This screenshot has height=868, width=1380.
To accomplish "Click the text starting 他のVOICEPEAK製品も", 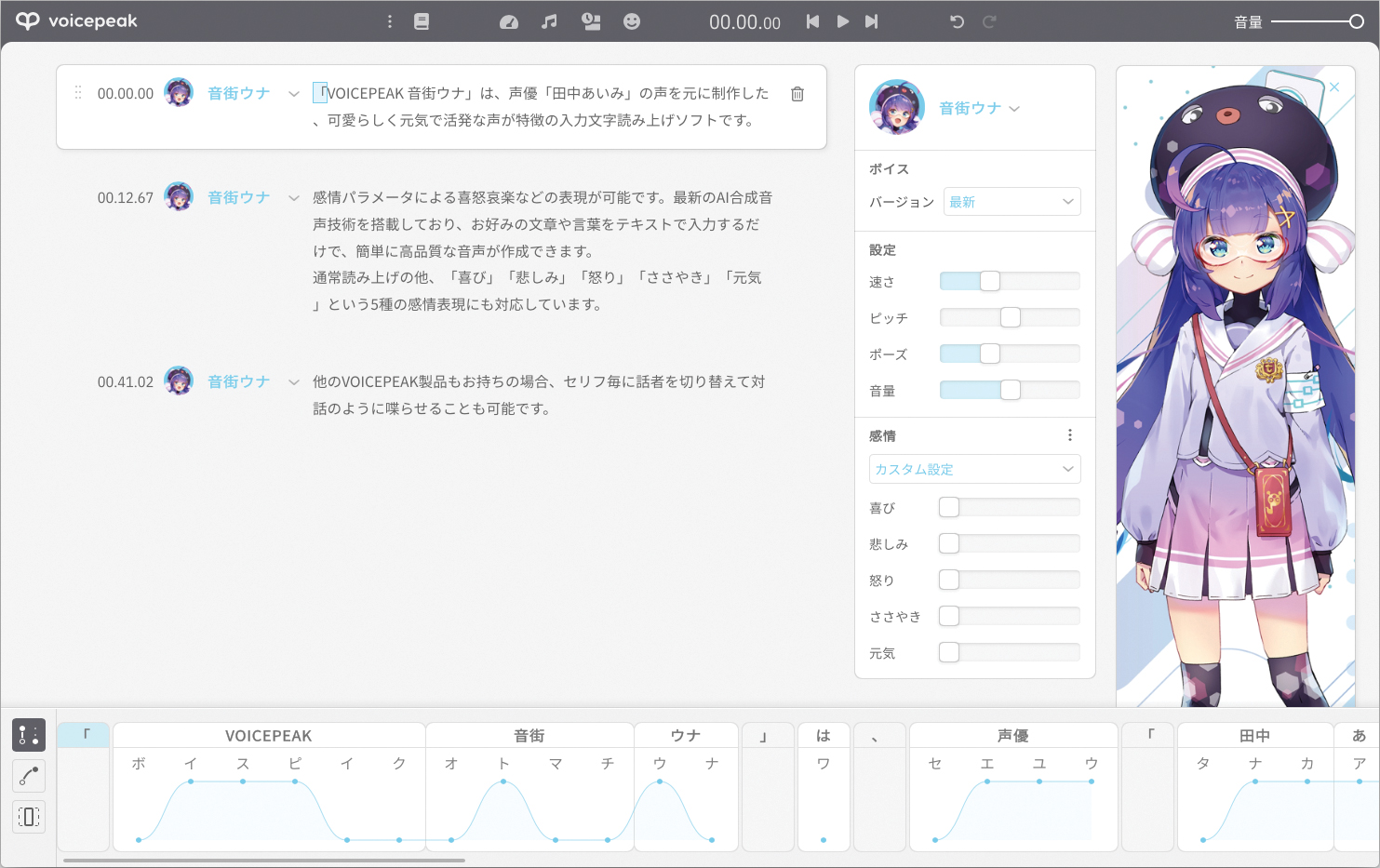I will point(540,394).
